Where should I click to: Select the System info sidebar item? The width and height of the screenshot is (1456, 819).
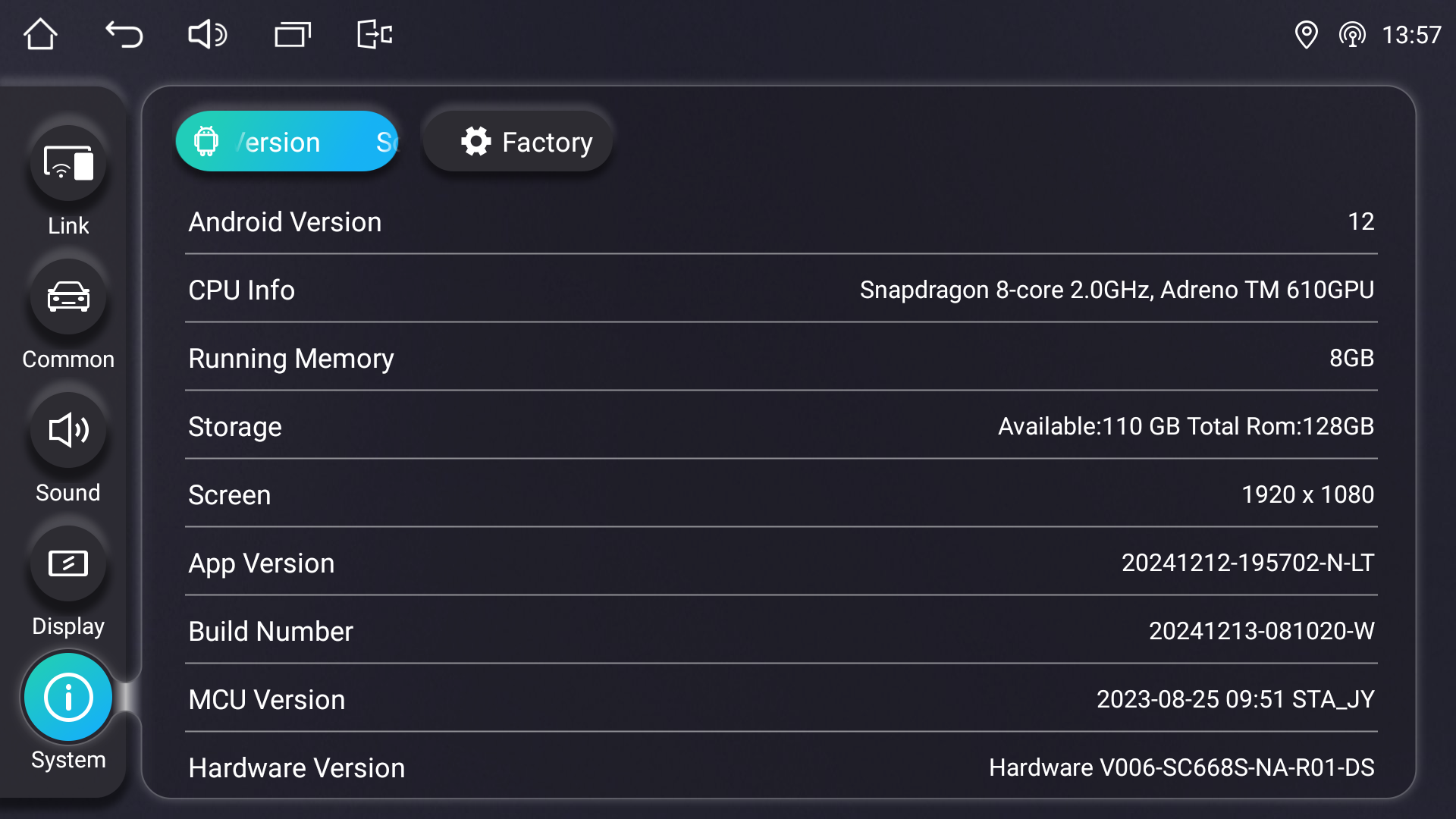click(68, 698)
